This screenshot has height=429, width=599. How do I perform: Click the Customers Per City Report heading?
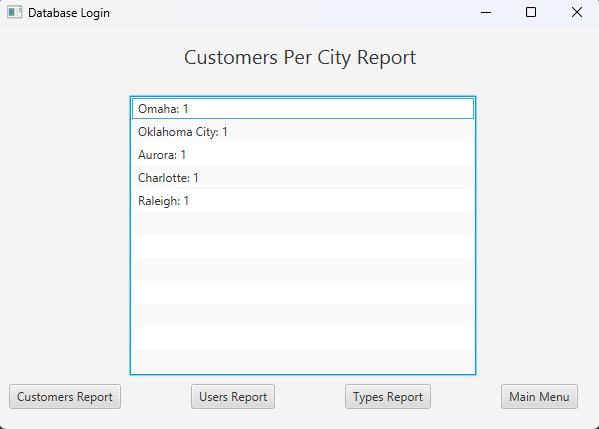[x=300, y=58]
